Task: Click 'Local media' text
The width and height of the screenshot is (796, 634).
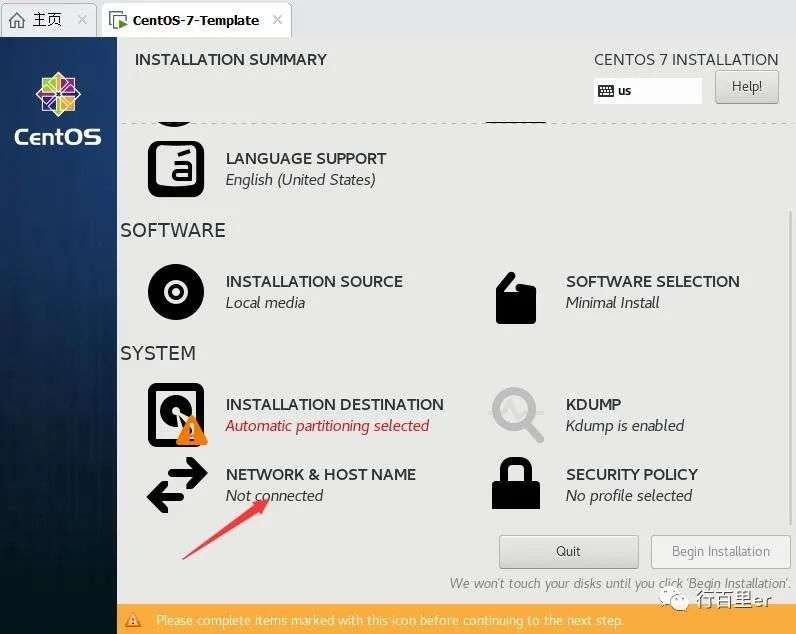Action: coord(266,303)
